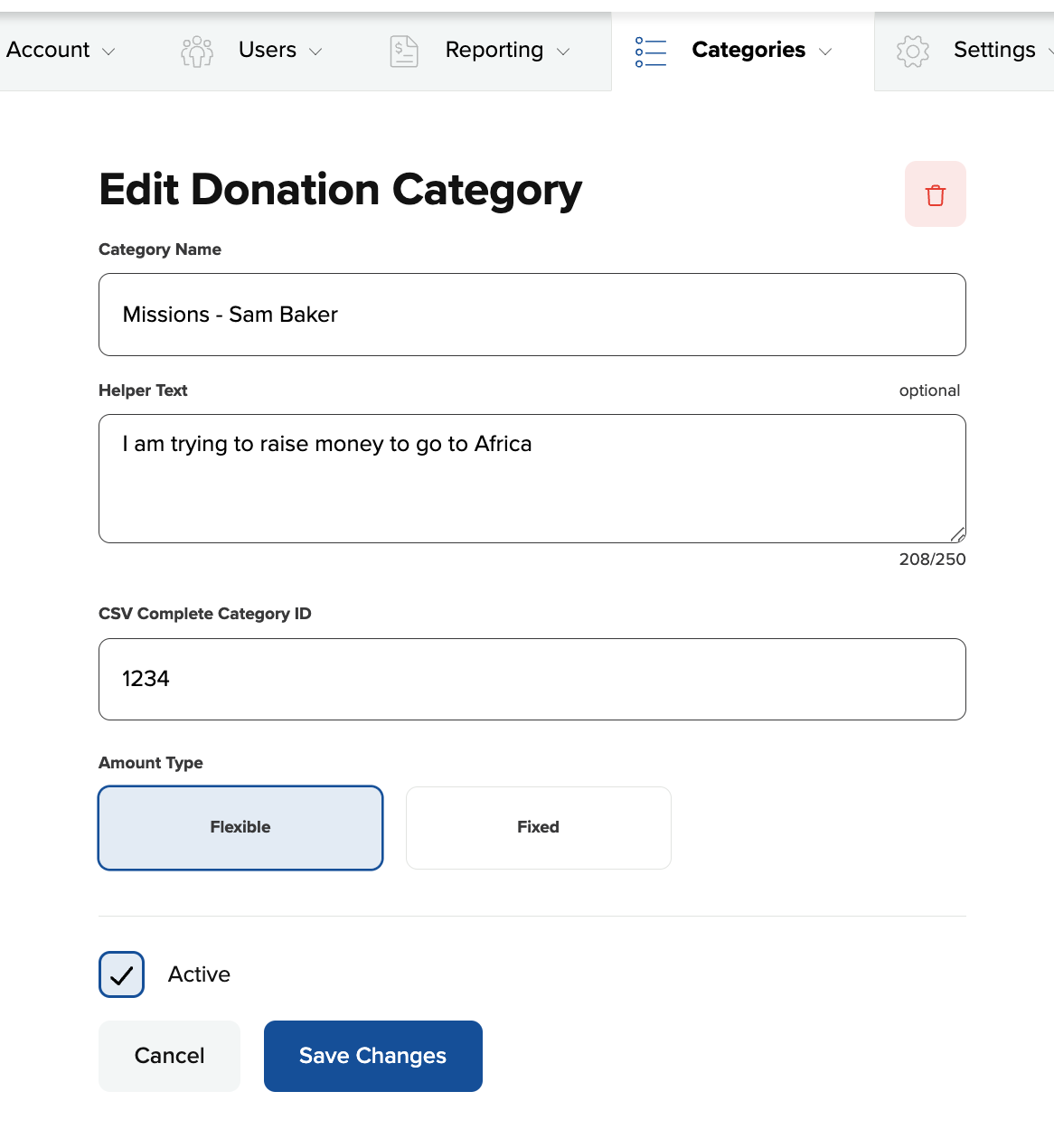Expand the Reporting dropdown chevron
Screen dimensions: 1054x1148
(563, 52)
